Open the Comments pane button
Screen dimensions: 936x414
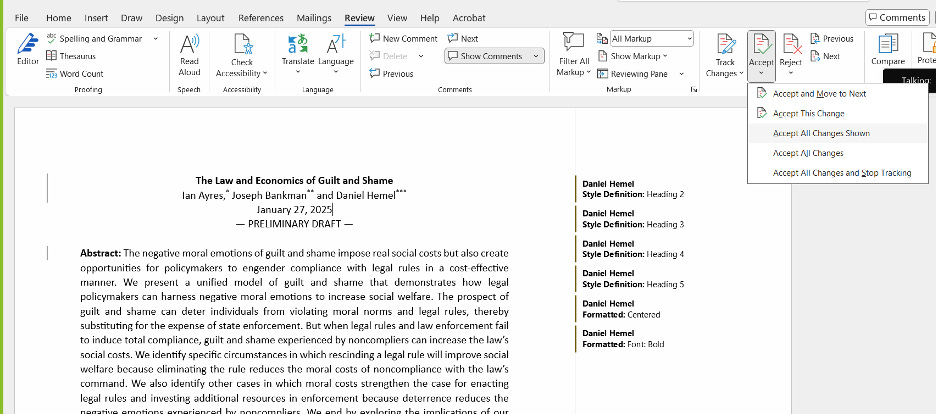coord(897,17)
